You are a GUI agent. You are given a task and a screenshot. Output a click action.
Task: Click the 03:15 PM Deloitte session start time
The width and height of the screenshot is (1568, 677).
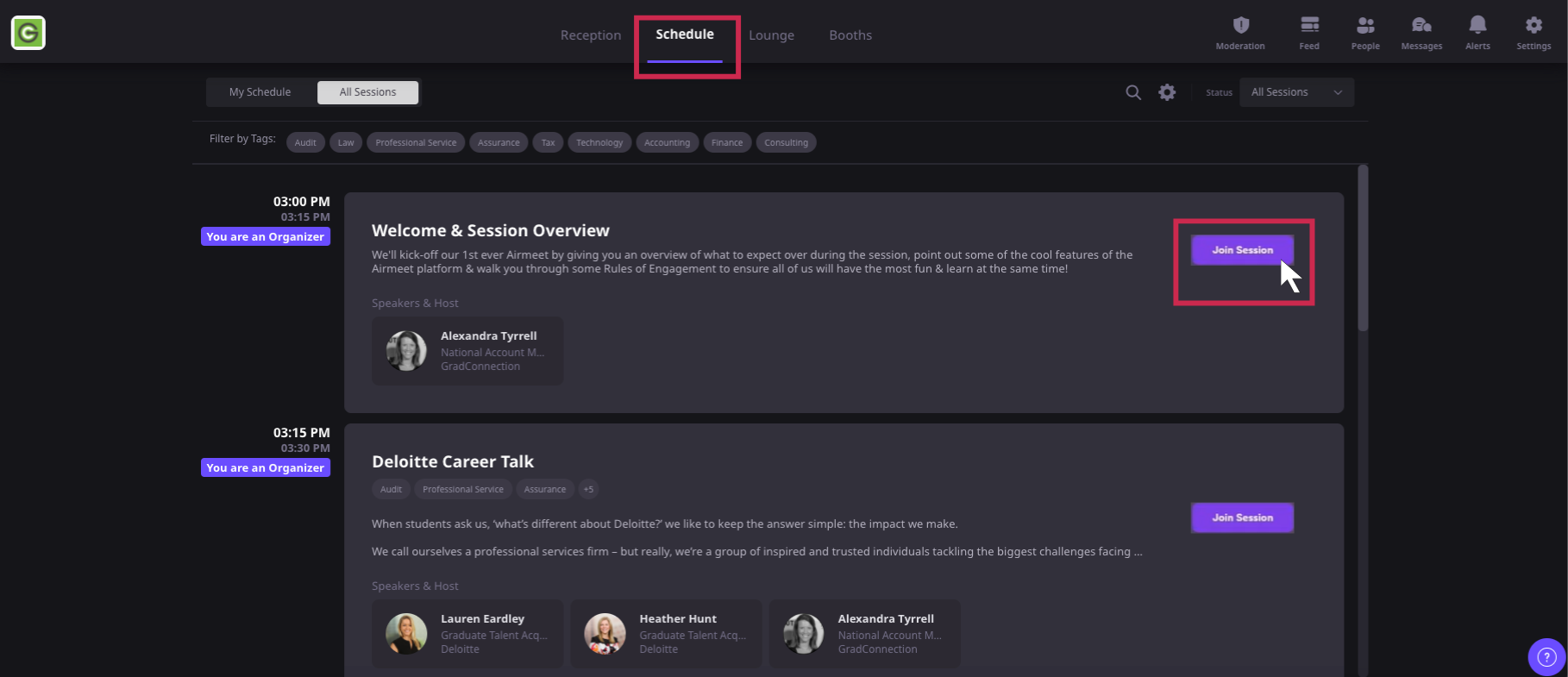pos(302,432)
